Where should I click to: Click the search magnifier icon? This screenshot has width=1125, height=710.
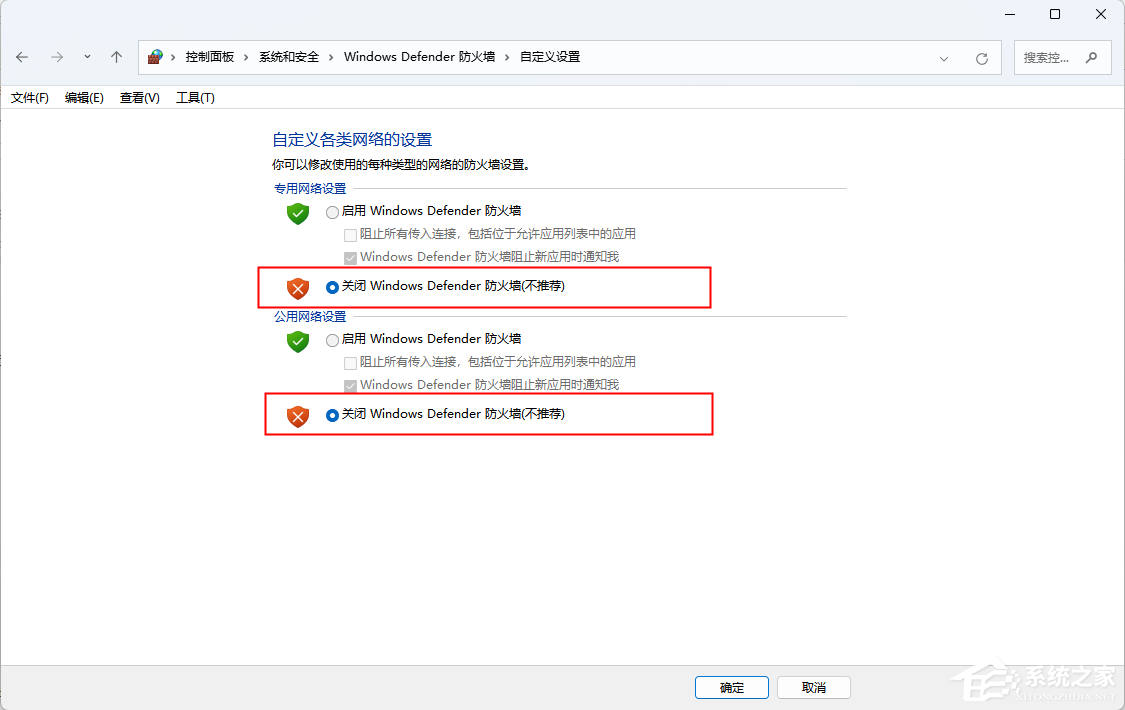[x=1091, y=57]
